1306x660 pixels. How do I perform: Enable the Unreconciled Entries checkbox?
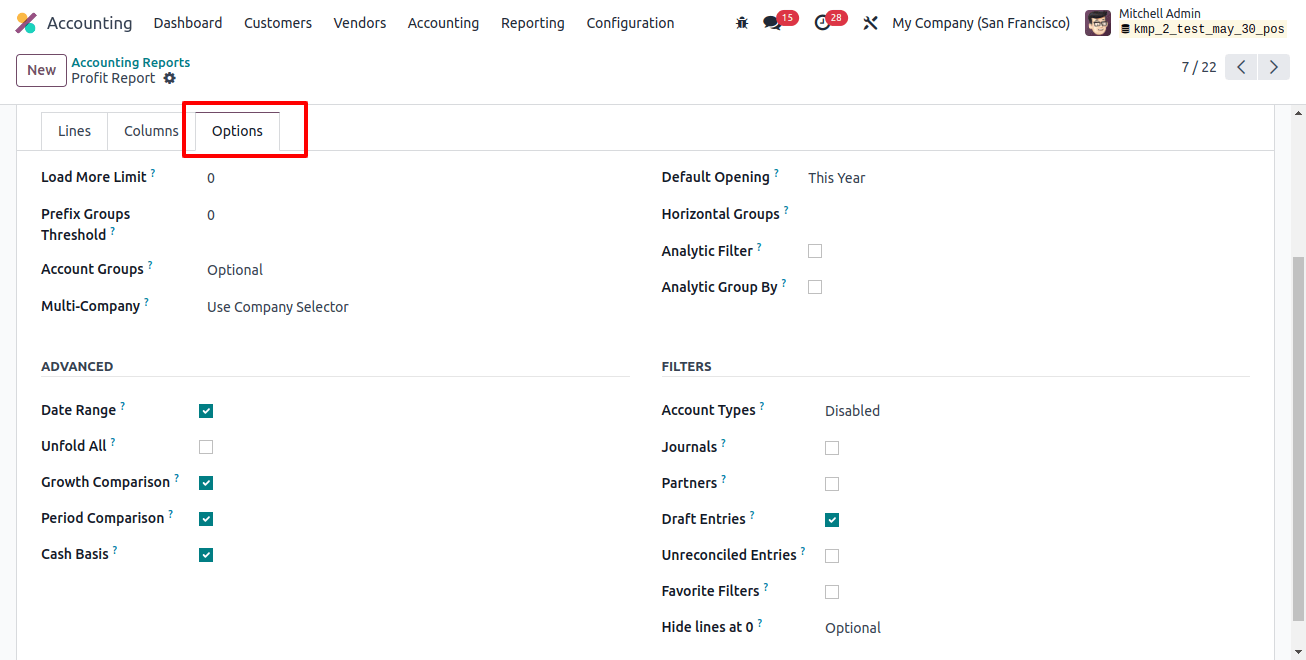point(832,556)
